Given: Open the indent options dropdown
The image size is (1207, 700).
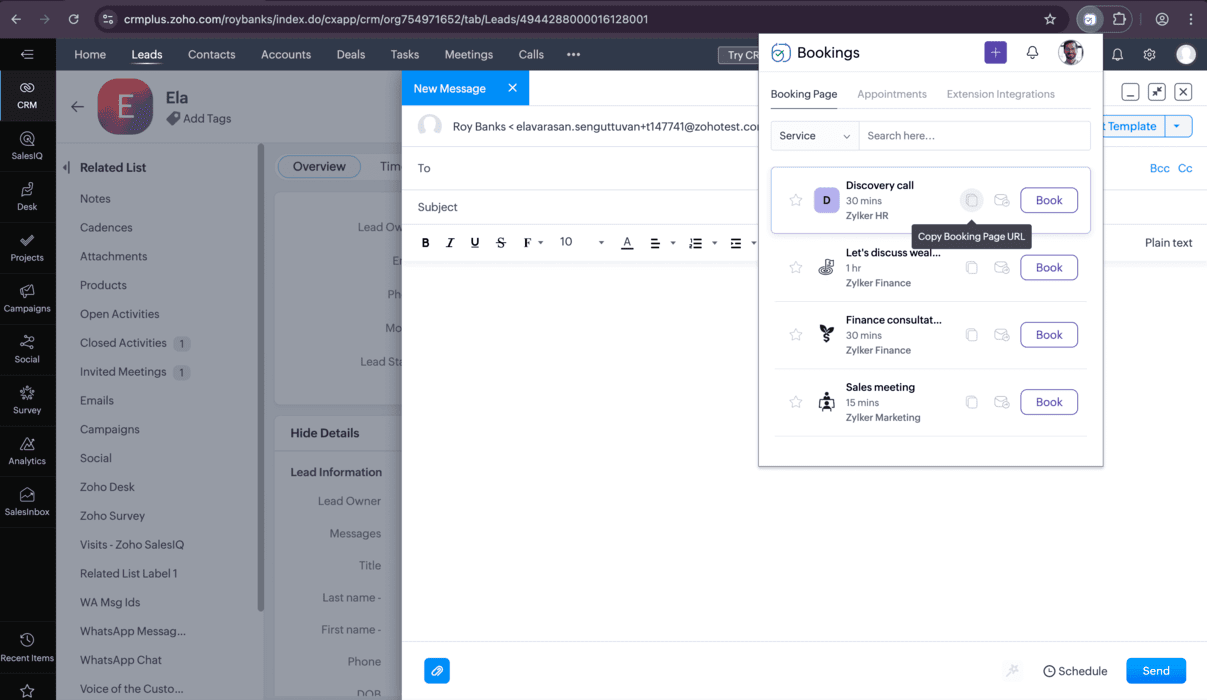Looking at the screenshot, I should point(742,243).
